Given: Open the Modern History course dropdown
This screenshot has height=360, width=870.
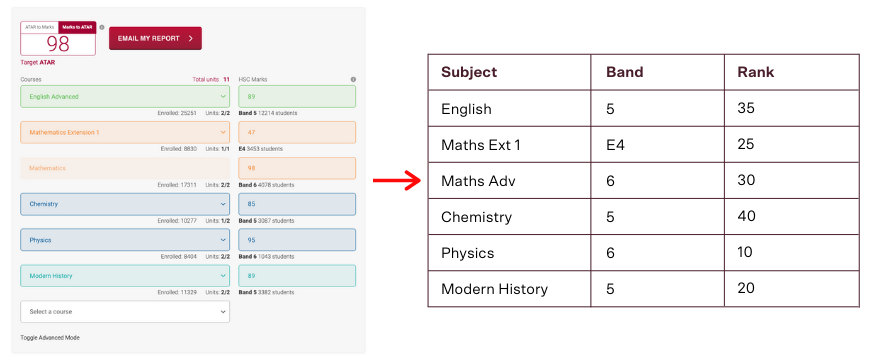Looking at the screenshot, I should (125, 276).
